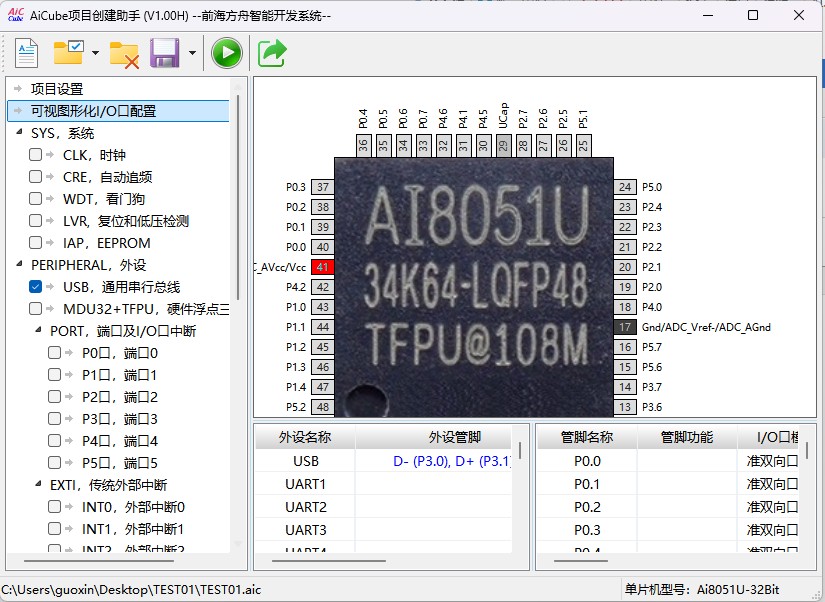This screenshot has height=602, width=825.
Task: Select INT1 外部中断1 tree item label
Action: point(133,529)
